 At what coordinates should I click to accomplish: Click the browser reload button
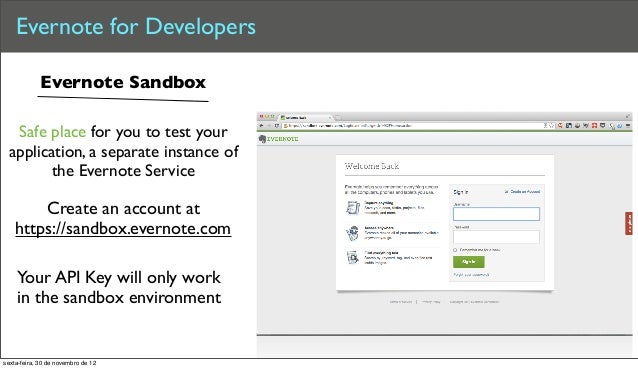click(277, 126)
